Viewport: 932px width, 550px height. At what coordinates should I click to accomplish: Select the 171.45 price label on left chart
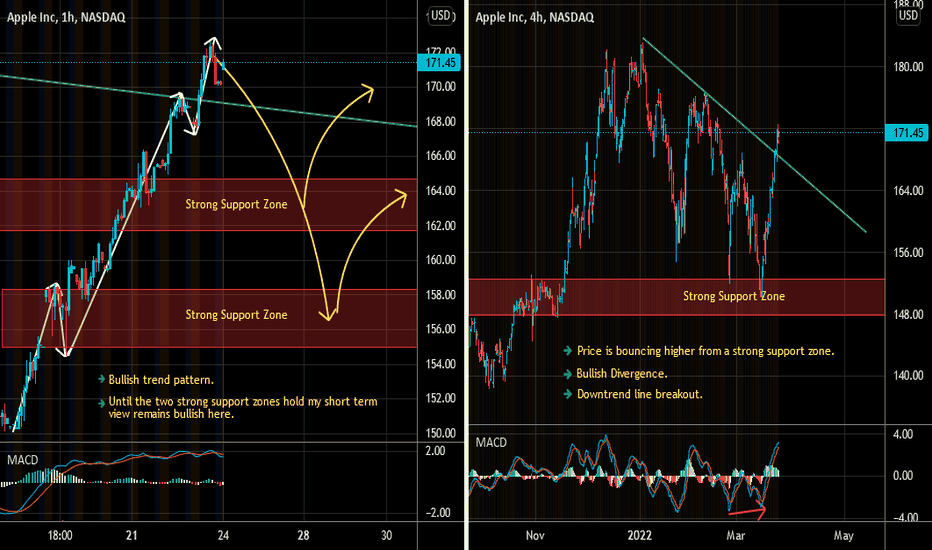(439, 62)
